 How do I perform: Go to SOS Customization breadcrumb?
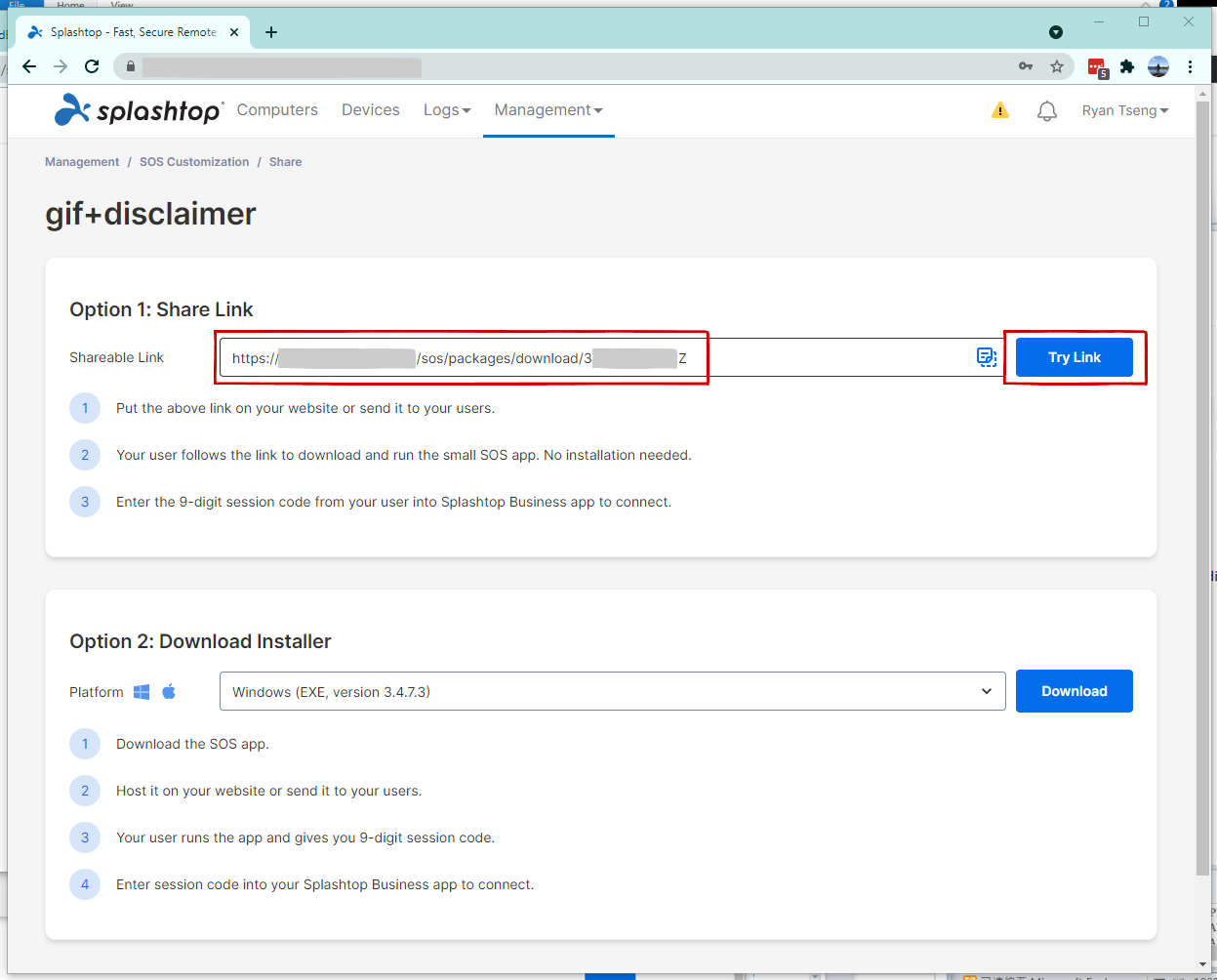pyautogui.click(x=194, y=162)
